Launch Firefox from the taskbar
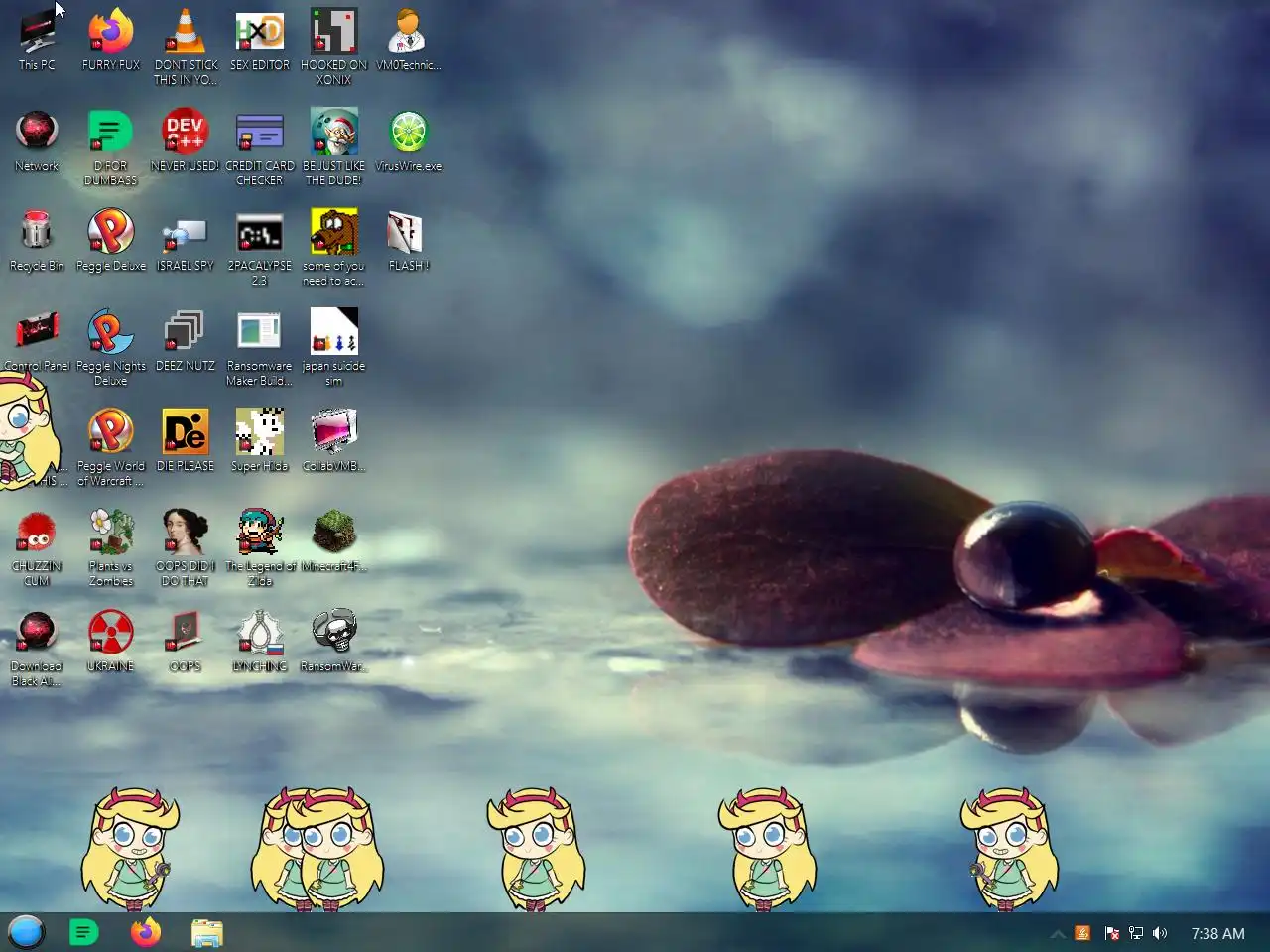This screenshot has width=1270, height=952. [146, 932]
